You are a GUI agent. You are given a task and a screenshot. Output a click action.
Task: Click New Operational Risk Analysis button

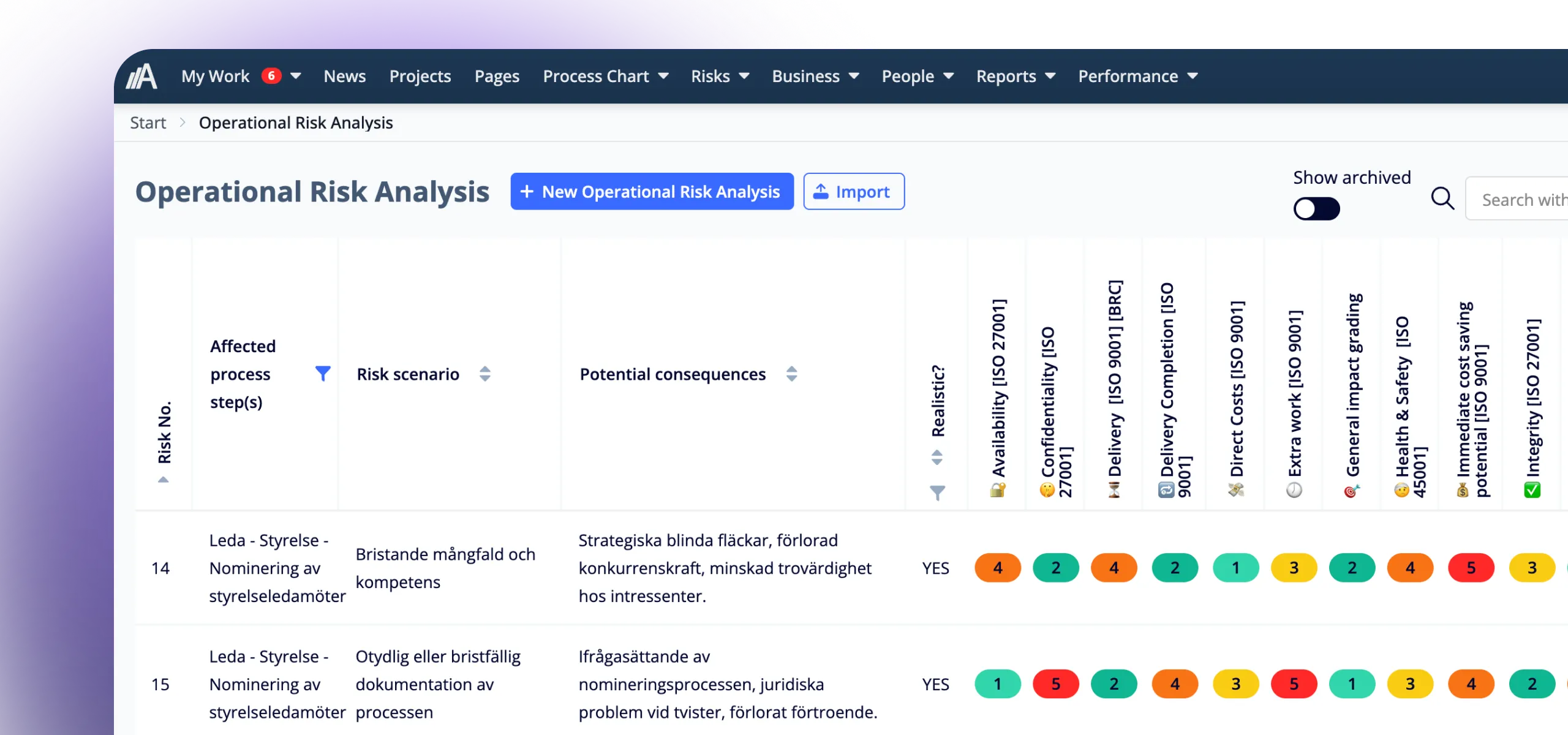[652, 192]
